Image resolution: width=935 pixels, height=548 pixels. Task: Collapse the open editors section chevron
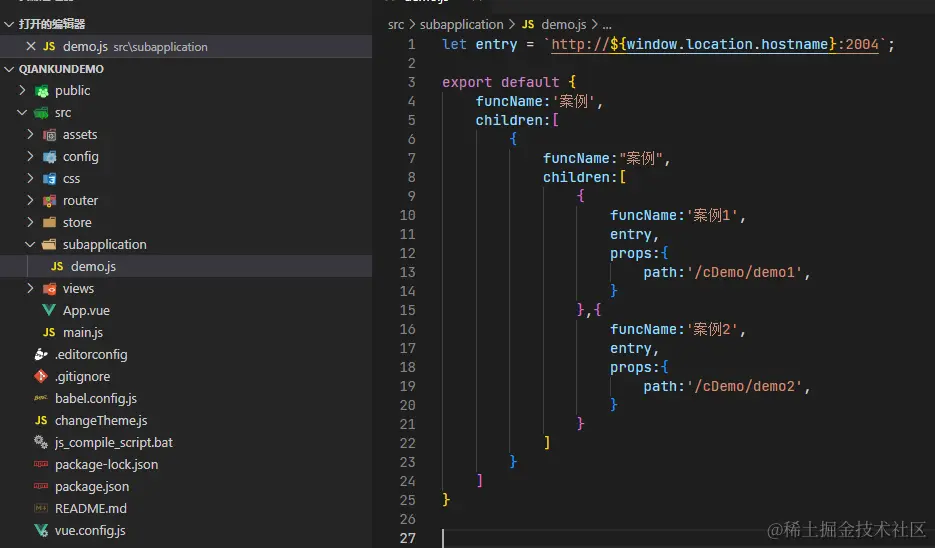[9, 24]
